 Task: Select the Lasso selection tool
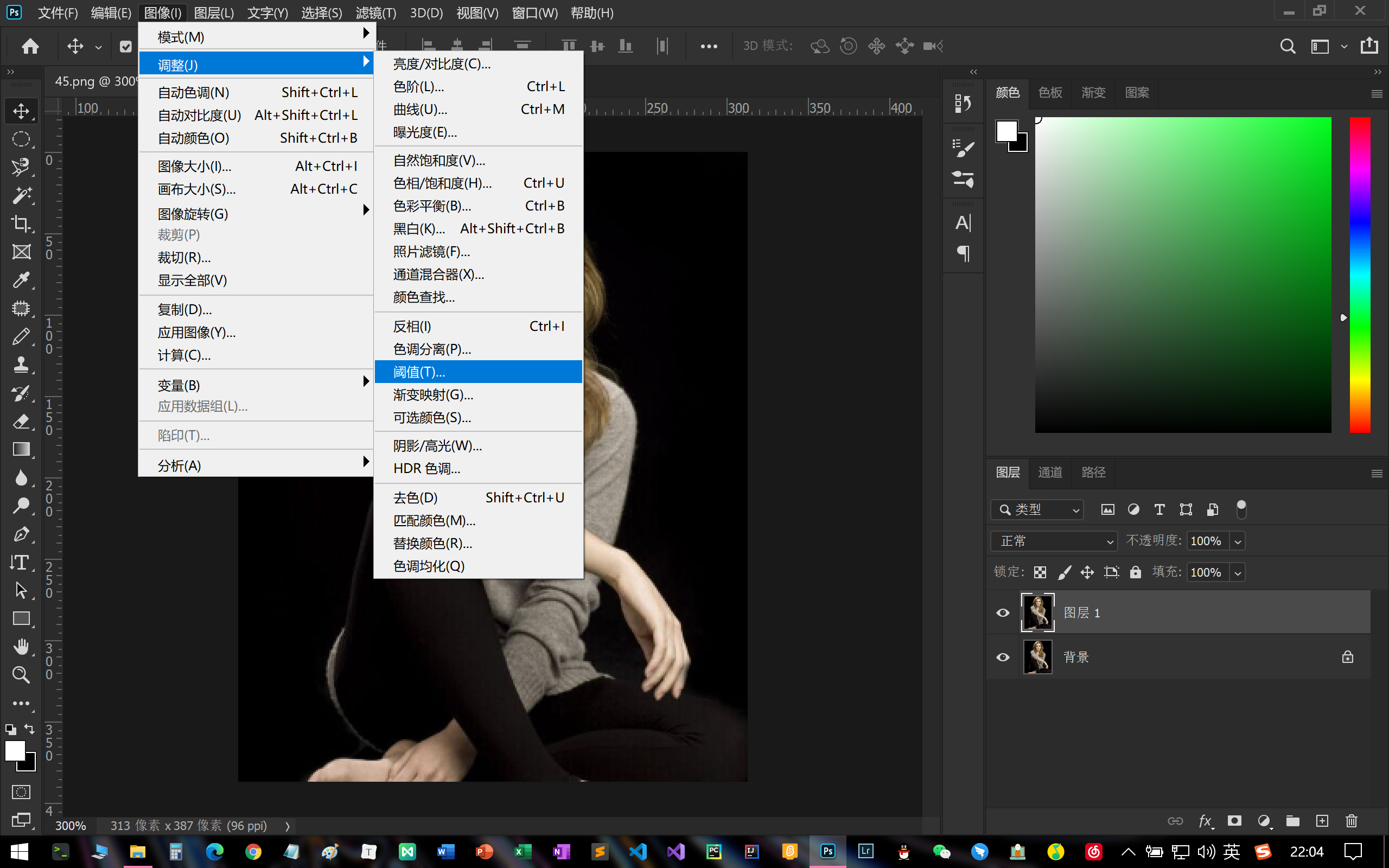(x=21, y=167)
